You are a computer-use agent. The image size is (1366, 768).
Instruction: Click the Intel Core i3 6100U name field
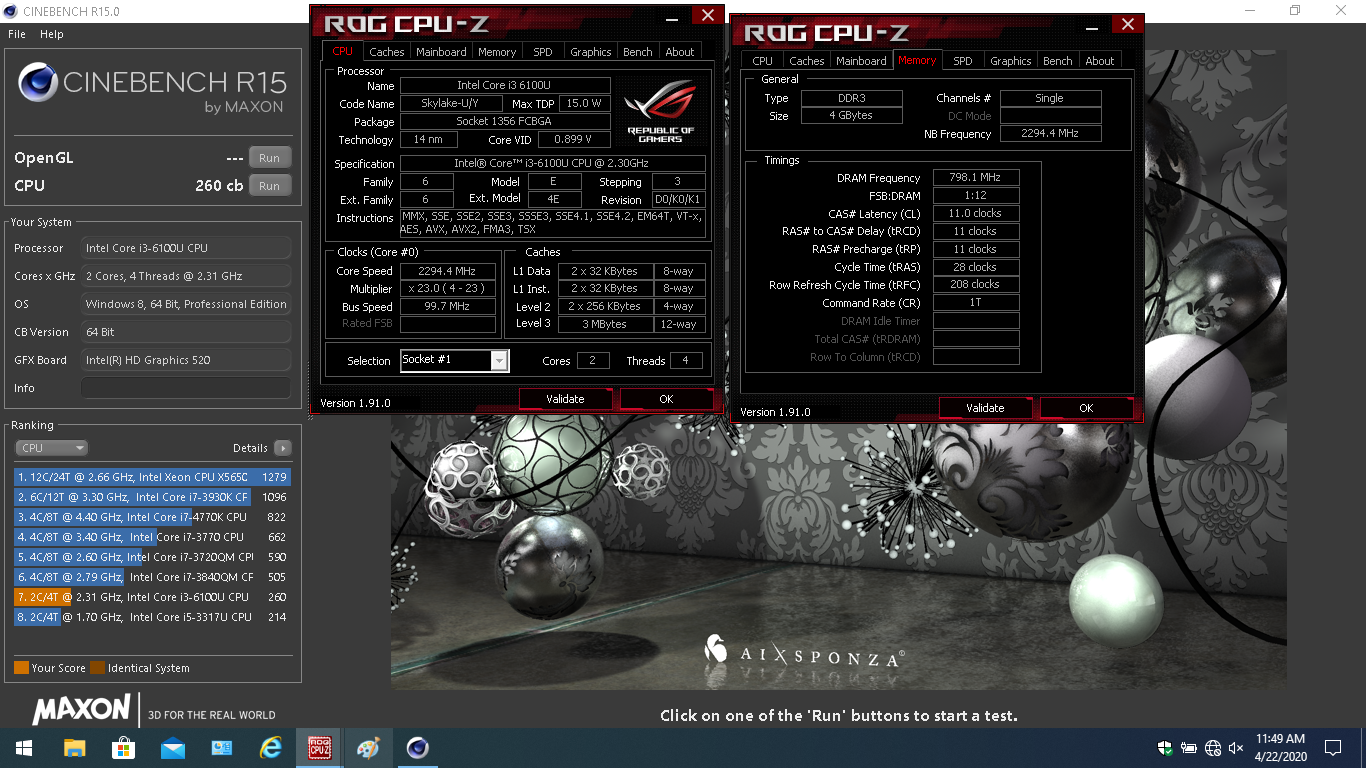coord(505,86)
